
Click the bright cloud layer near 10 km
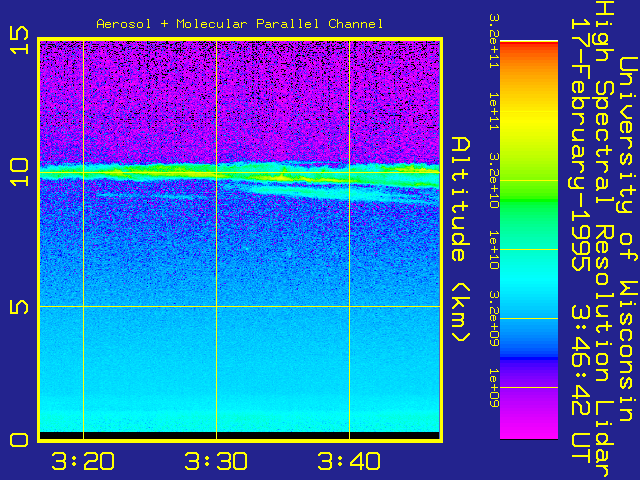(239, 175)
